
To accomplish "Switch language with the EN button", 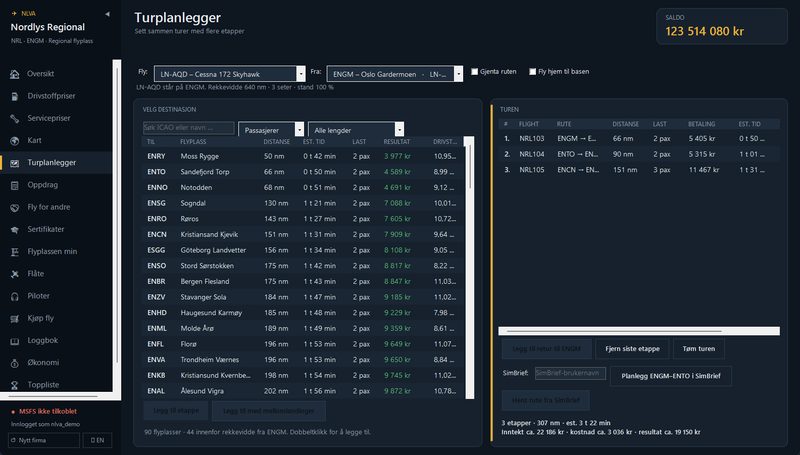I will (x=97, y=440).
